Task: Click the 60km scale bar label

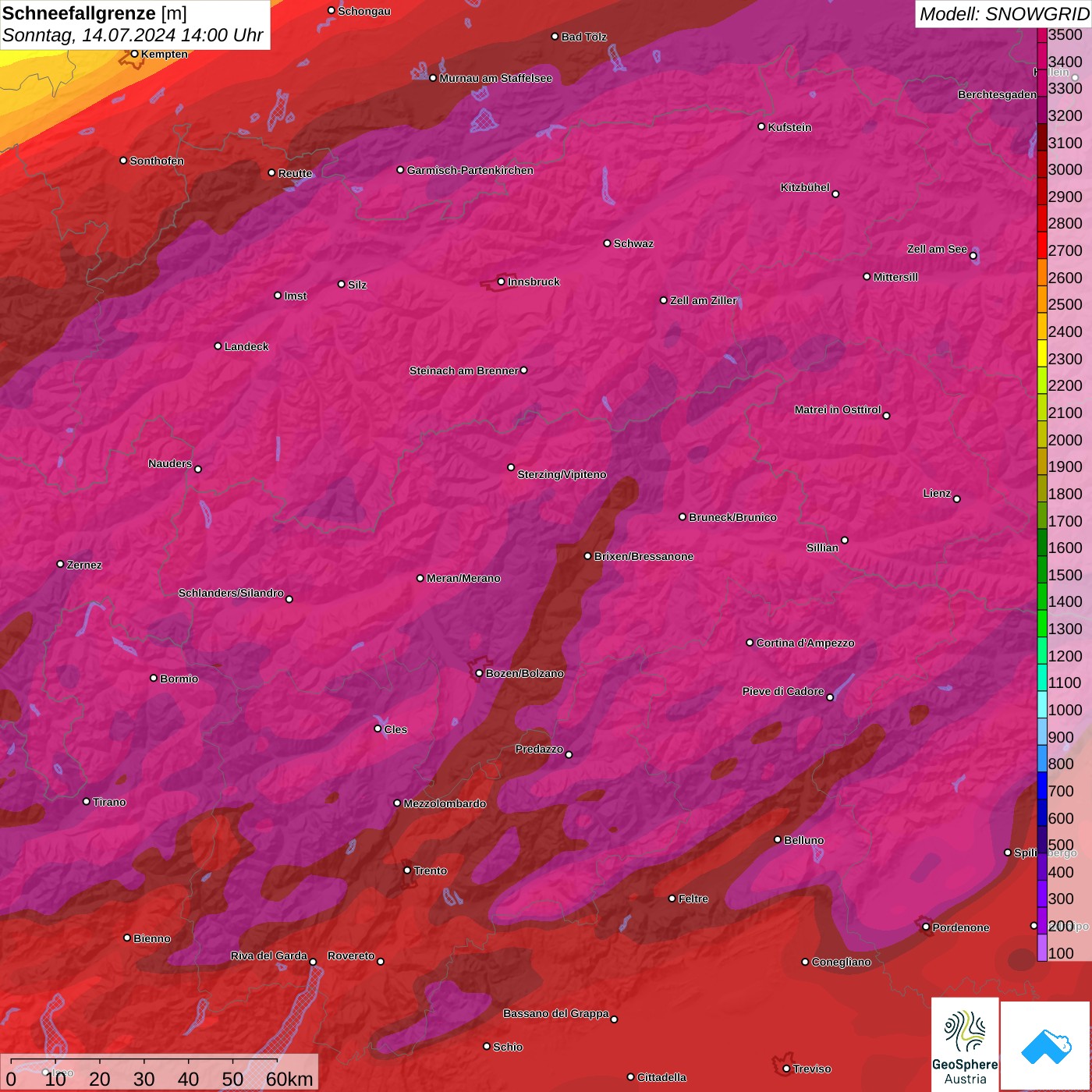Action: pyautogui.click(x=289, y=1080)
